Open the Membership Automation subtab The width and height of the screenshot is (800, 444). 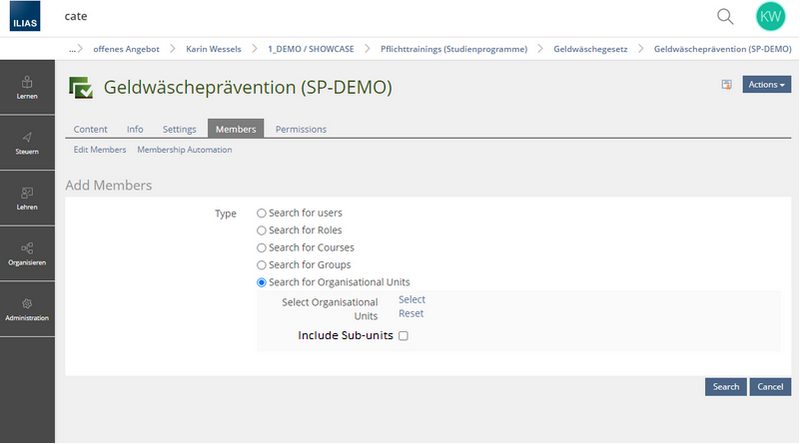pos(184,150)
